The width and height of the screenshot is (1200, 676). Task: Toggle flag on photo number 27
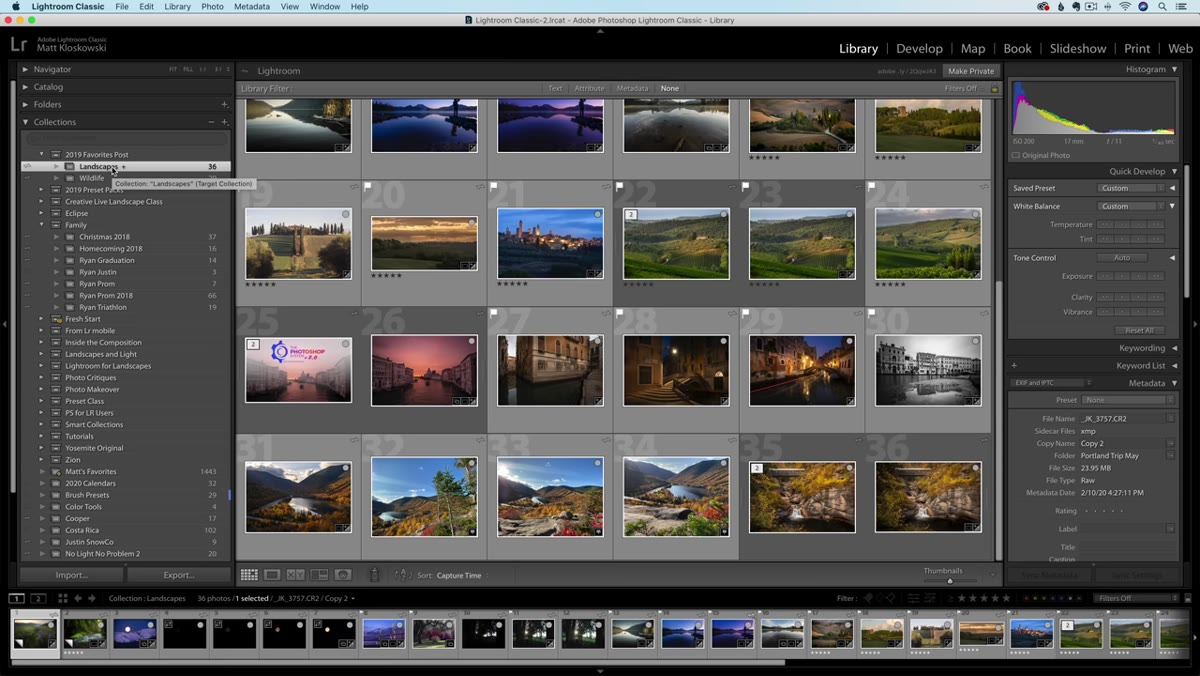[x=494, y=313]
